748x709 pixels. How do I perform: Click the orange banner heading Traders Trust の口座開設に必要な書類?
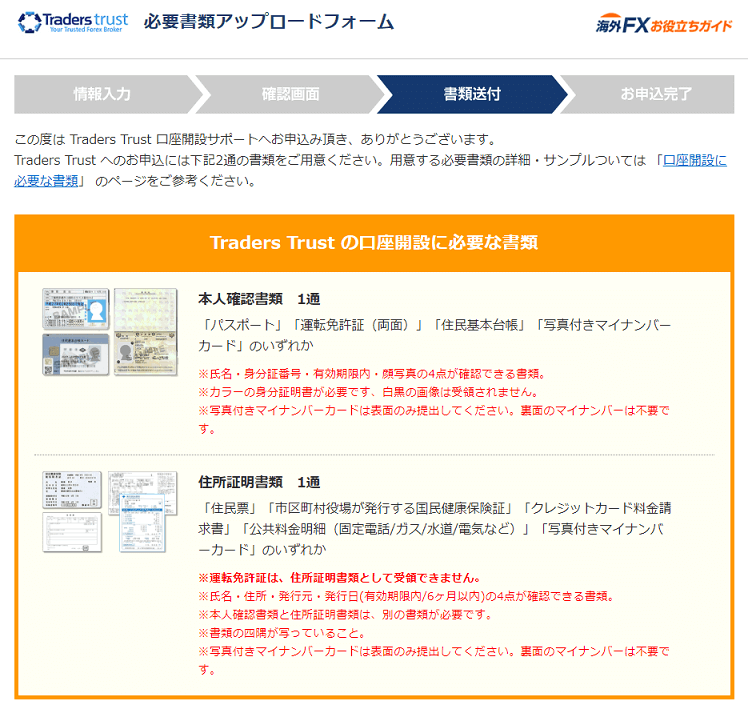tap(374, 243)
